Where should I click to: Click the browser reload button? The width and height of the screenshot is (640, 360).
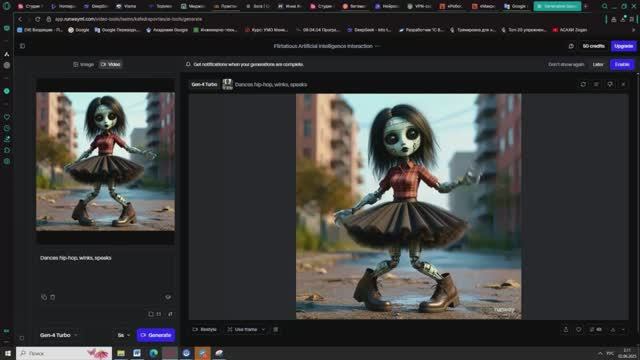pyautogui.click(x=38, y=19)
